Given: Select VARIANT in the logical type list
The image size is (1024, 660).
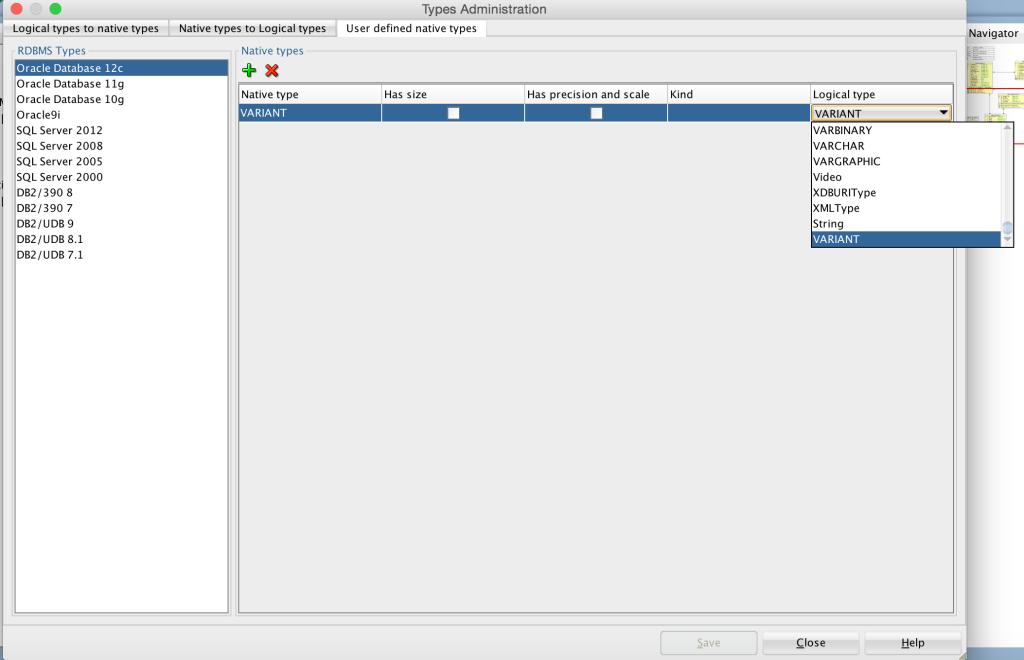Looking at the screenshot, I should click(x=906, y=239).
